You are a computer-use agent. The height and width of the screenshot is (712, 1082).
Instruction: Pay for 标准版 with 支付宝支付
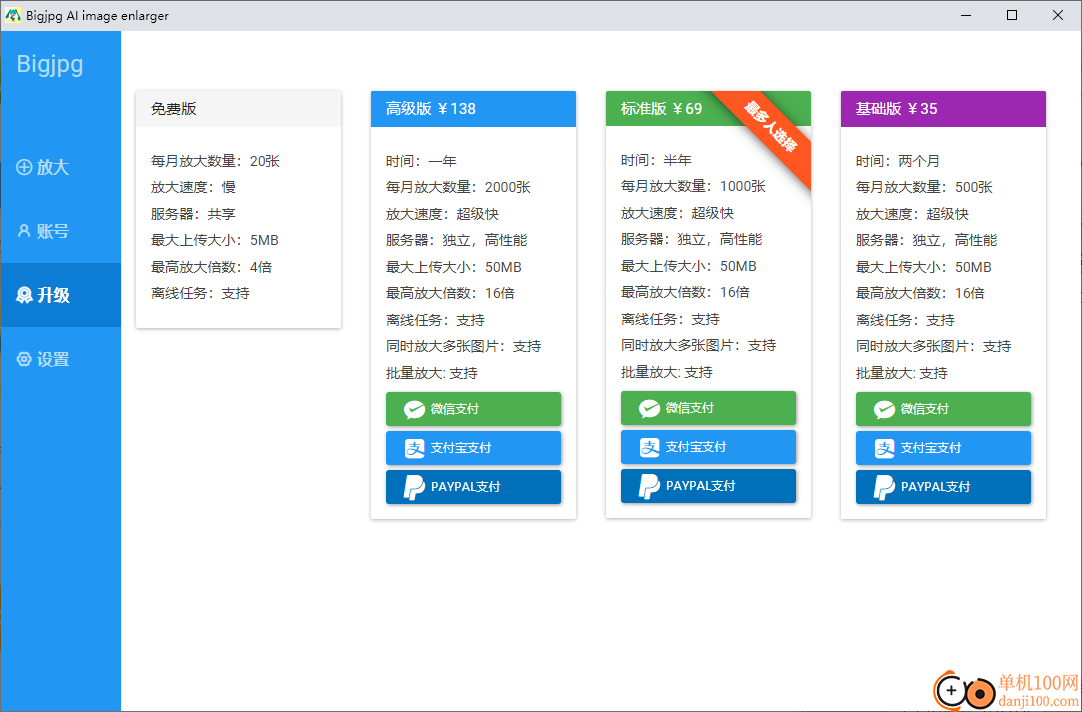click(708, 447)
